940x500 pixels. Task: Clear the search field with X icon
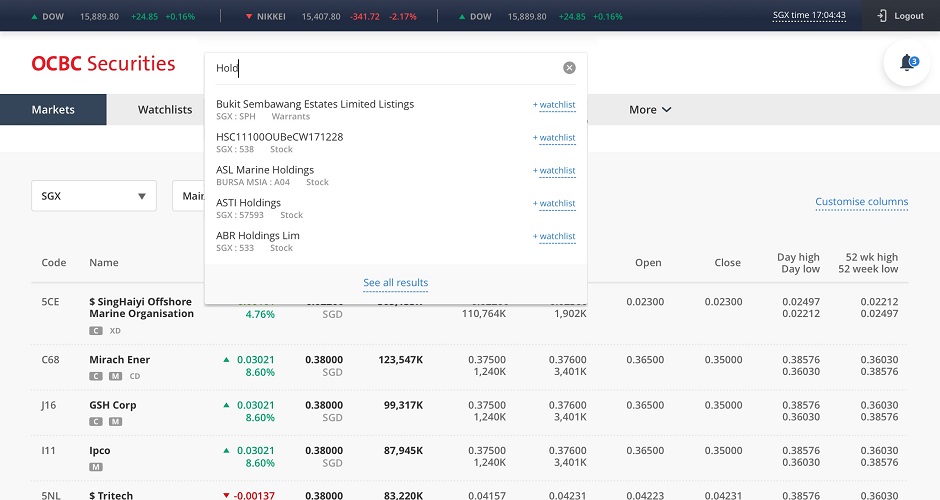pos(570,68)
